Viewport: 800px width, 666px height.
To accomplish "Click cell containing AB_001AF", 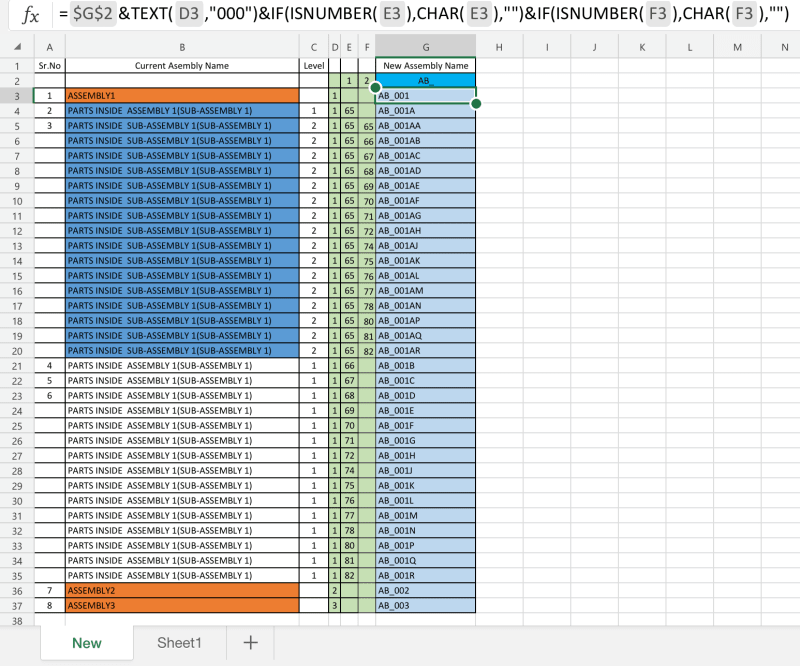I will pyautogui.click(x=426, y=201).
